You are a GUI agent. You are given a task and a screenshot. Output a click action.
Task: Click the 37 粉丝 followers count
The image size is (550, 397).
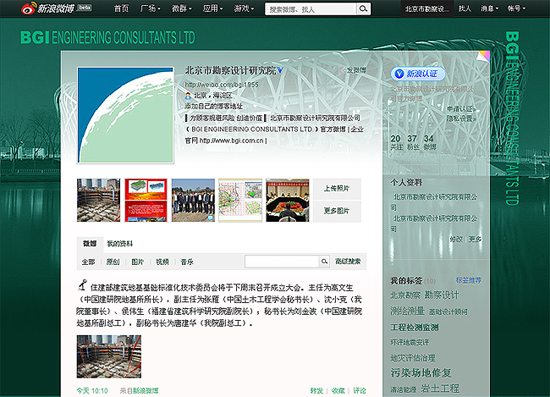pos(413,142)
